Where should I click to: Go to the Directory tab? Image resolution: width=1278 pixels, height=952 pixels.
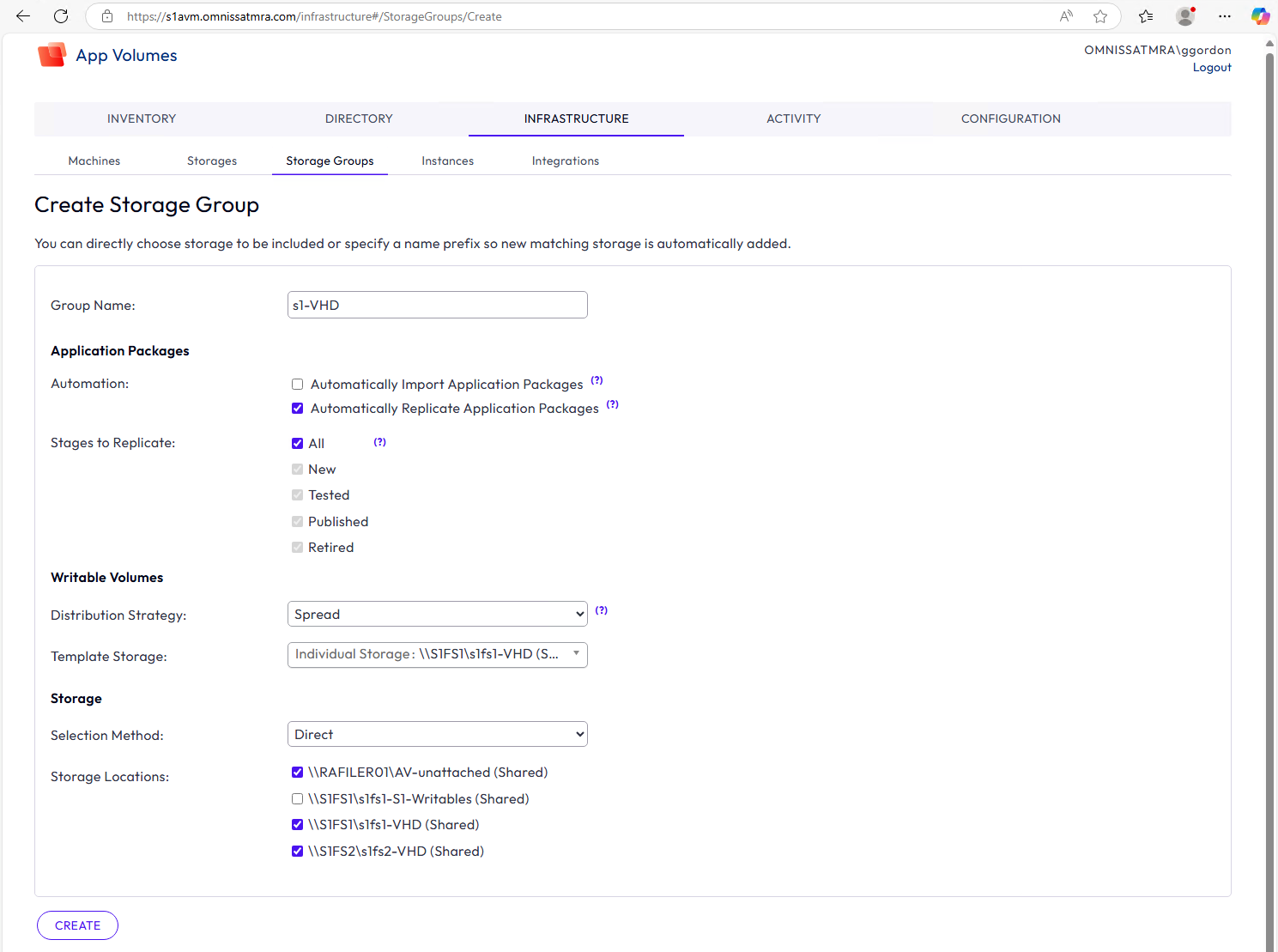[359, 119]
